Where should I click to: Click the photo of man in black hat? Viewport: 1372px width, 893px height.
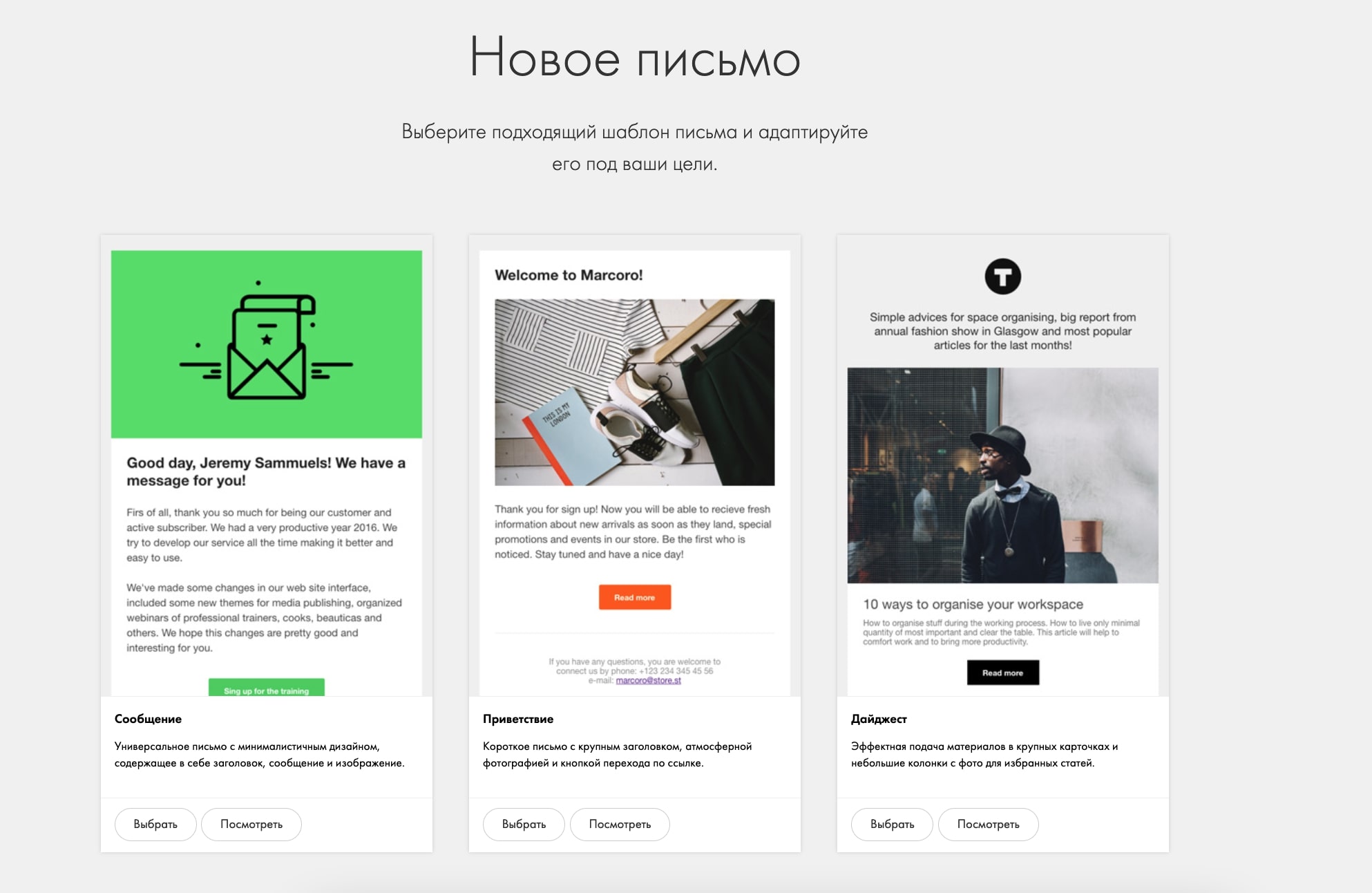click(x=1002, y=476)
